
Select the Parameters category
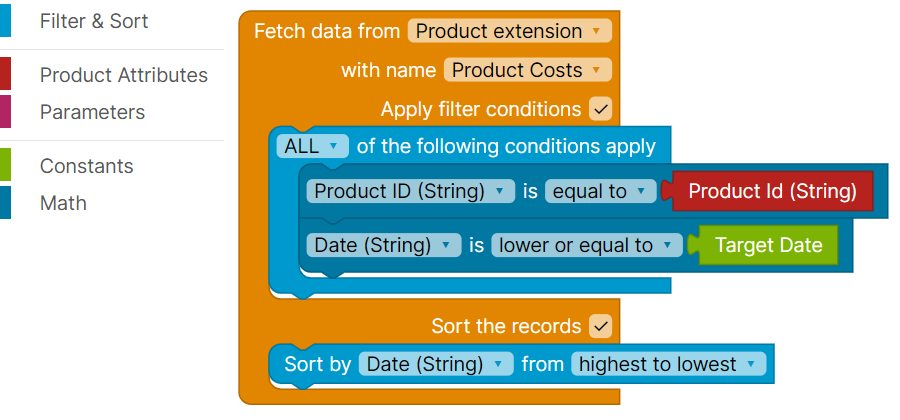click(x=92, y=112)
